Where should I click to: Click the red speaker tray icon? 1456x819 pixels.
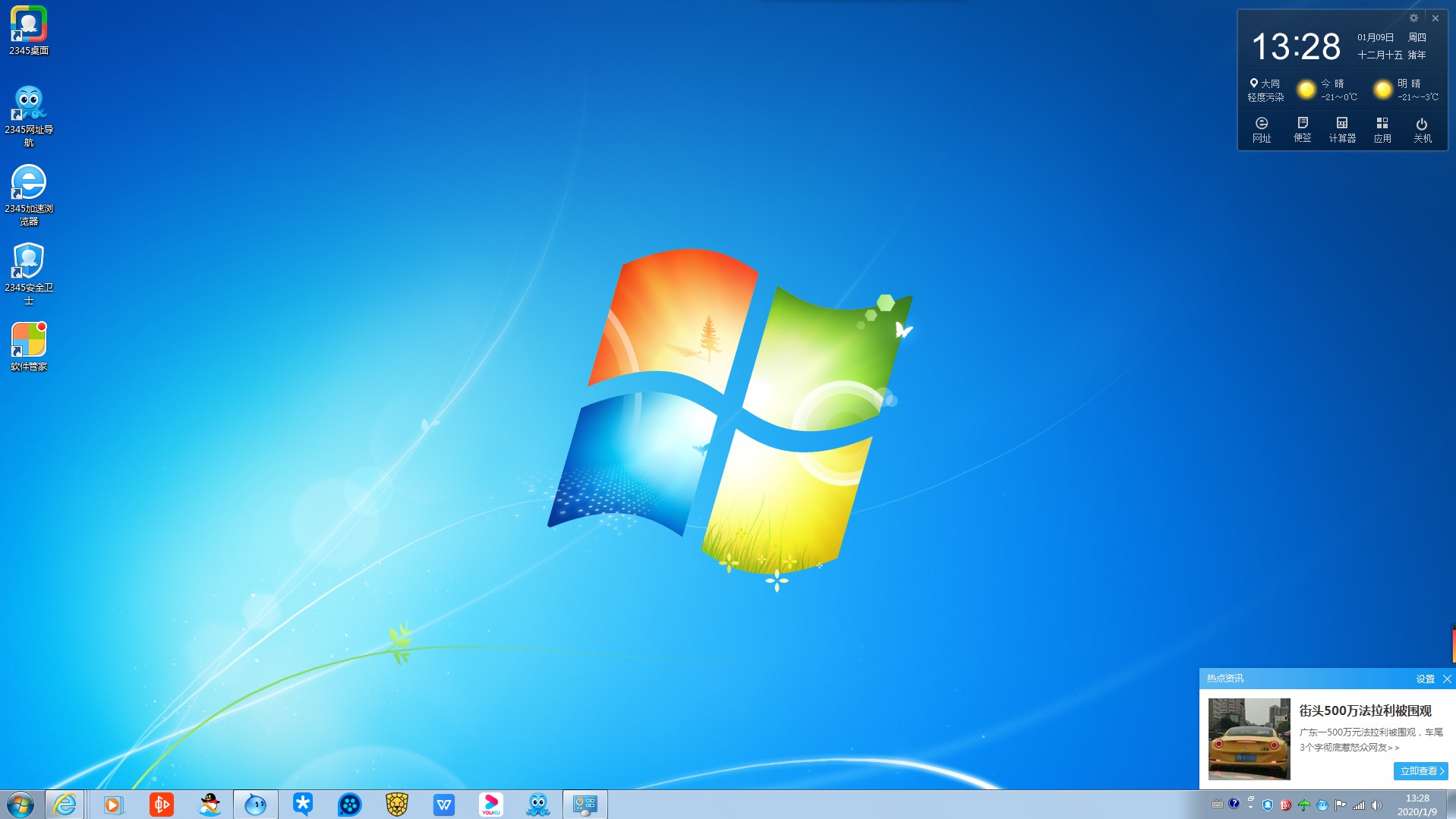point(1286,805)
